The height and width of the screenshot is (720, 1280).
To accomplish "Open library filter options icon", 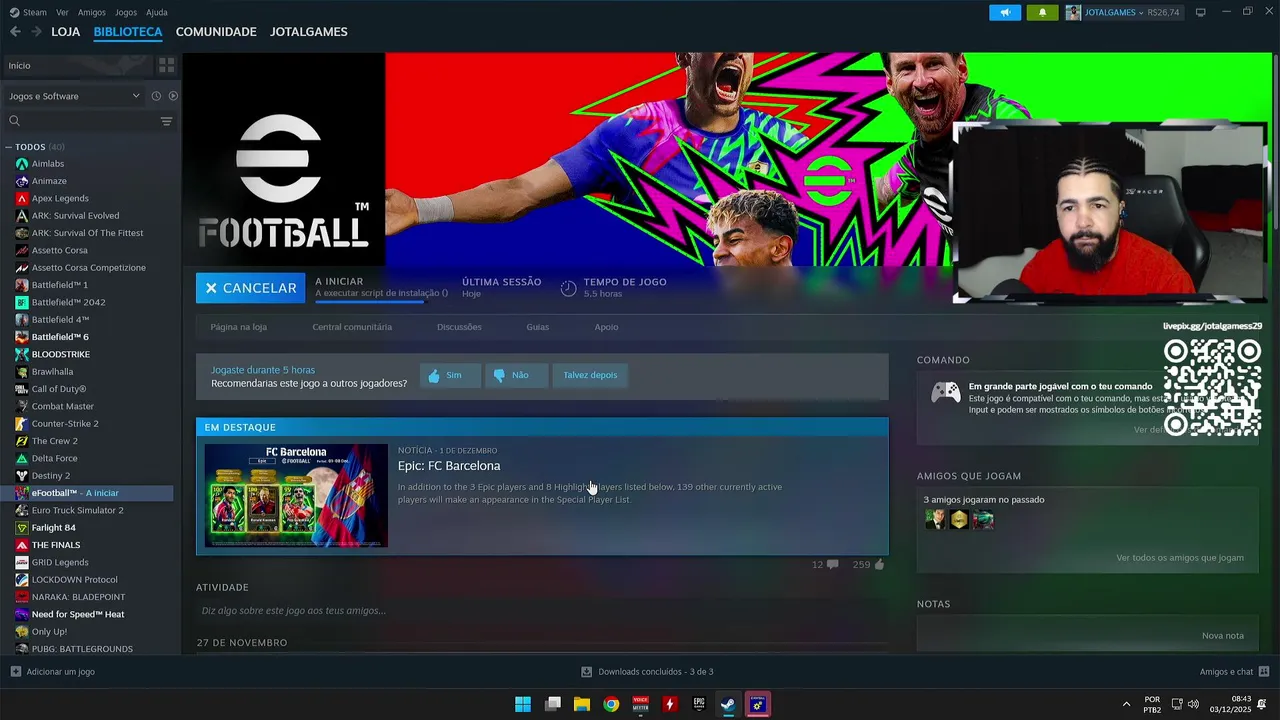I will [166, 121].
